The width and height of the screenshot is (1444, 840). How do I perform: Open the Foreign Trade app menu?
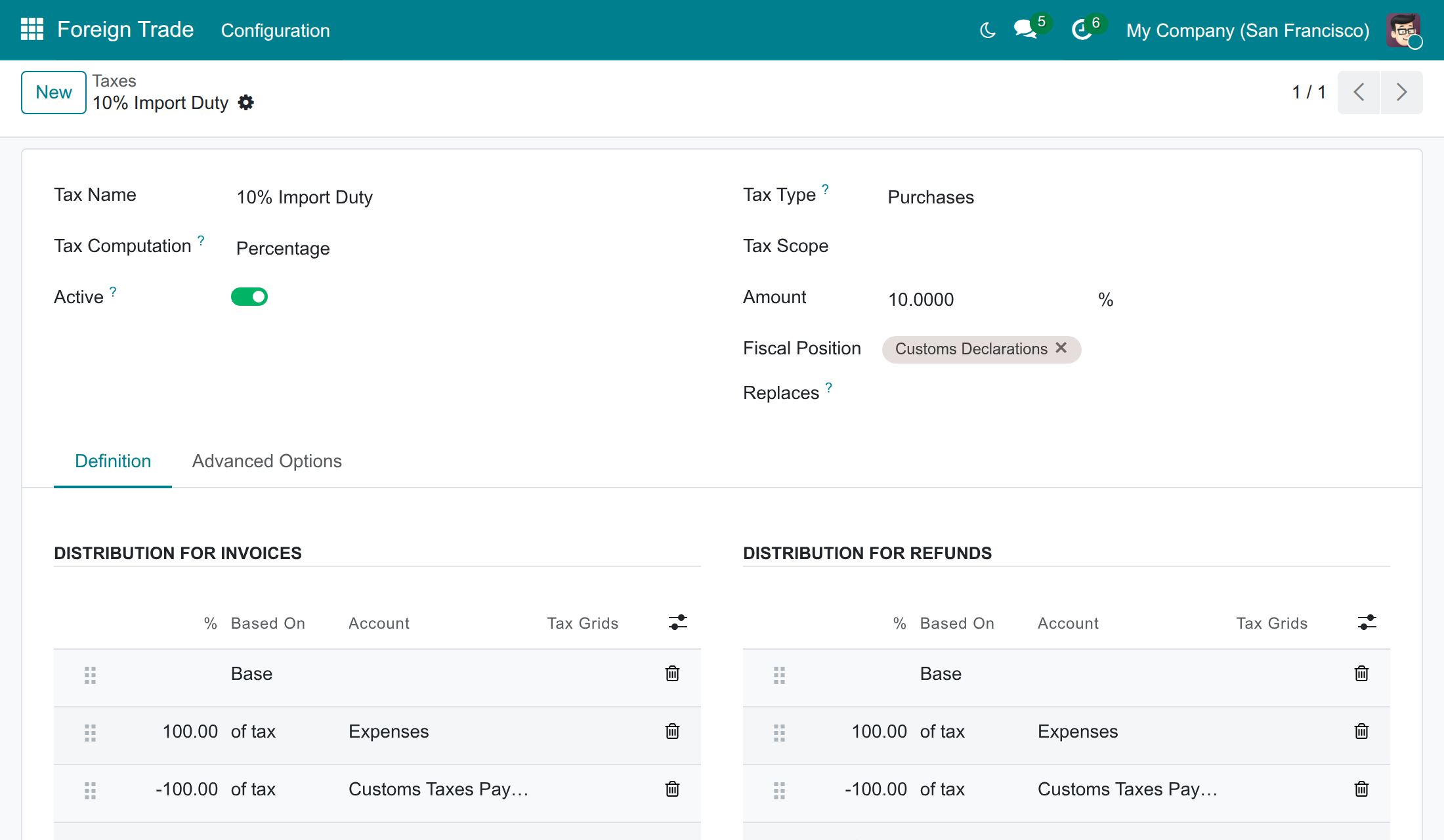125,30
